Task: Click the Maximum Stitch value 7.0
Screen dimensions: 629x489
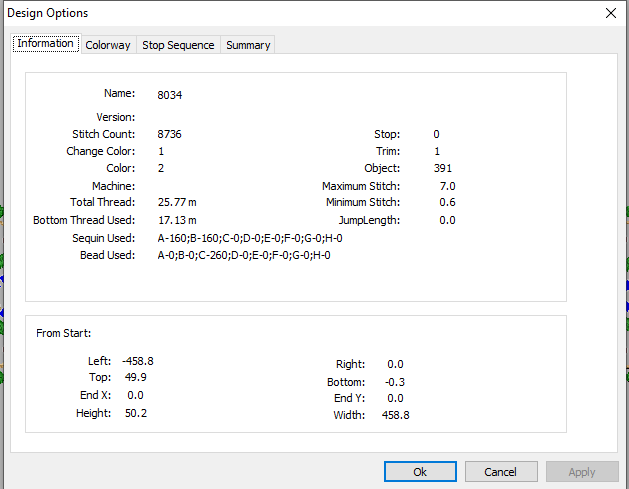Action: click(447, 186)
